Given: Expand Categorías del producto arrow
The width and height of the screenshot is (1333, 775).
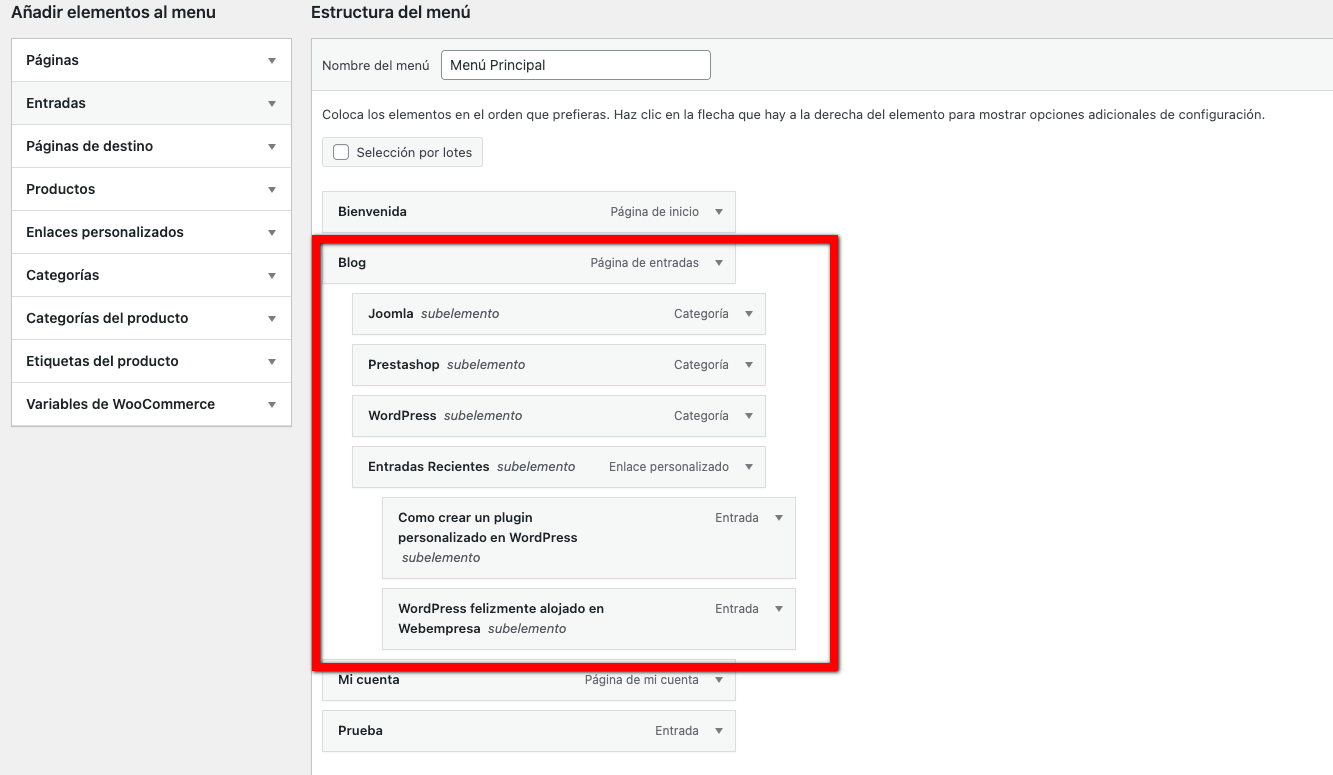Looking at the screenshot, I should pos(272,319).
